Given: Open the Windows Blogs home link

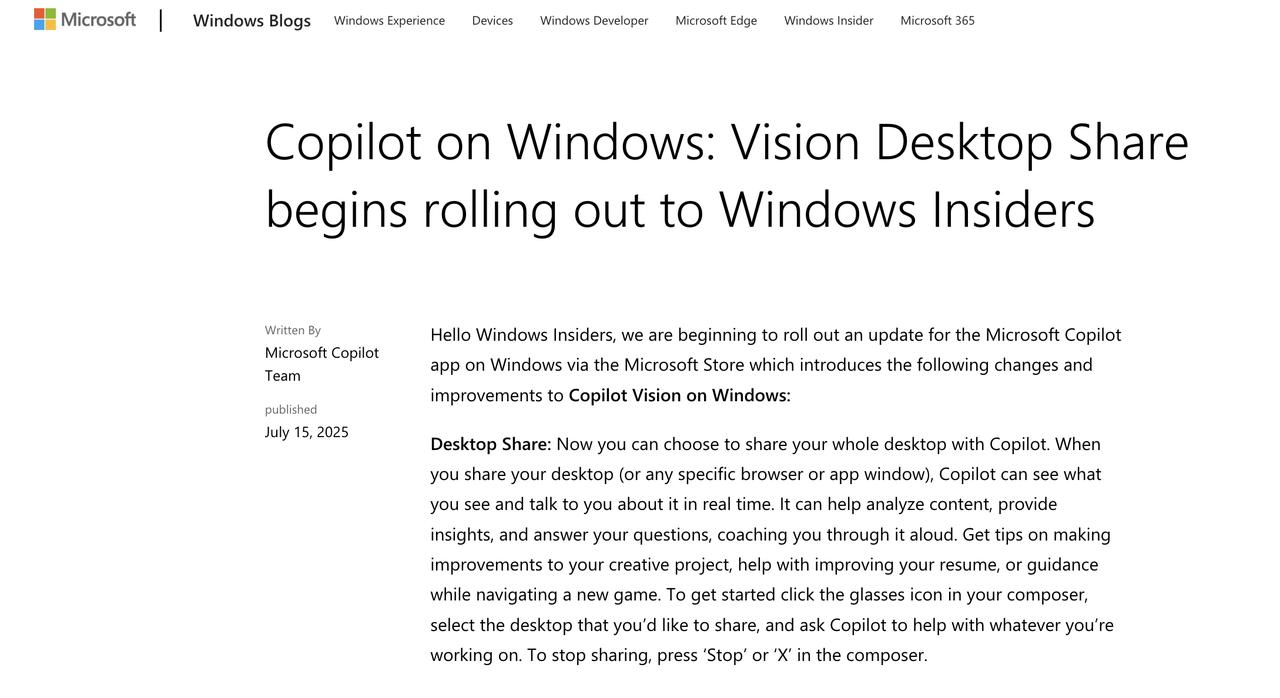Looking at the screenshot, I should point(252,20).
